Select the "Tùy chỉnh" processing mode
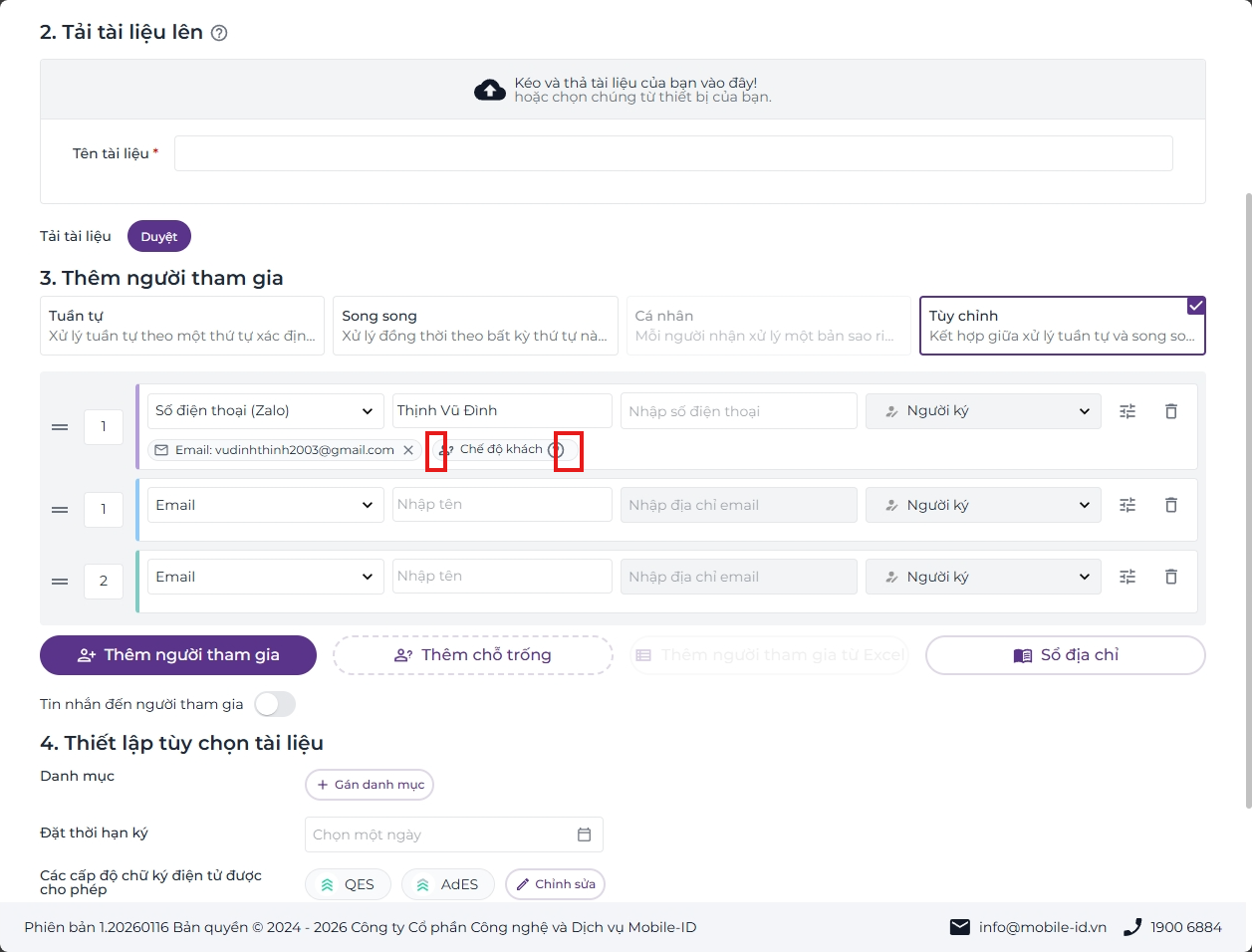 [x=1063, y=326]
